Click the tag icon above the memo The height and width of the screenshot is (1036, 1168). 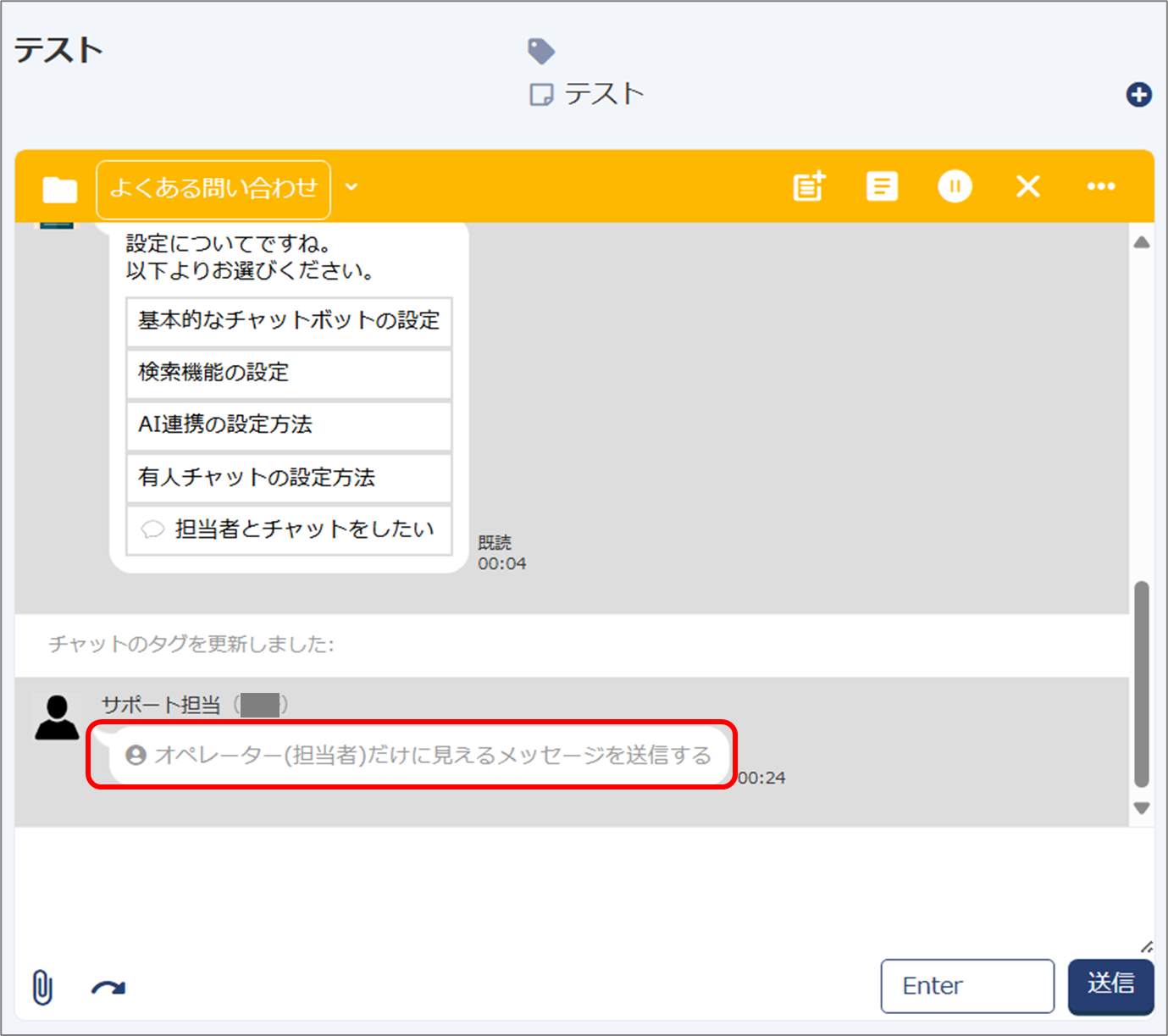[x=540, y=51]
